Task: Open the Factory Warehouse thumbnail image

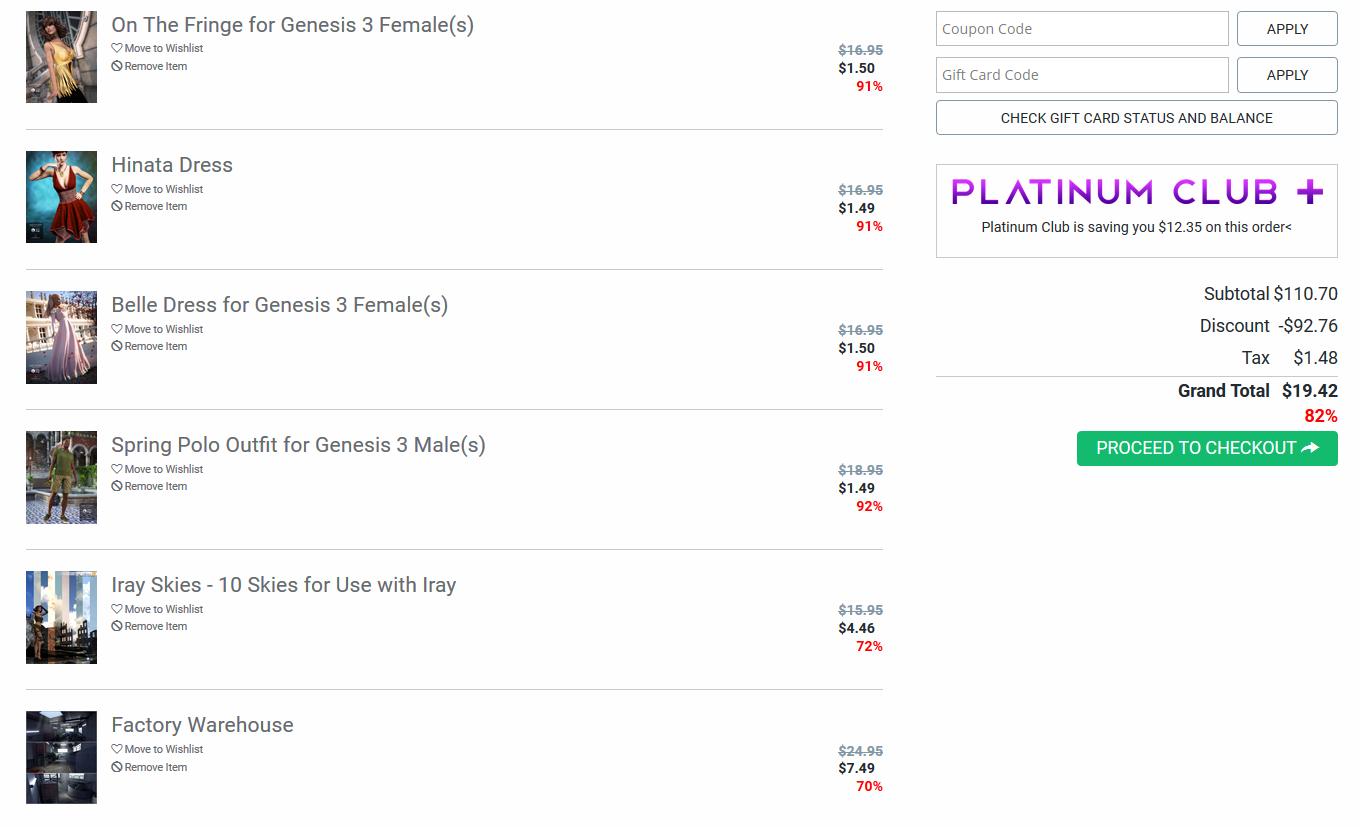Action: [x=61, y=757]
